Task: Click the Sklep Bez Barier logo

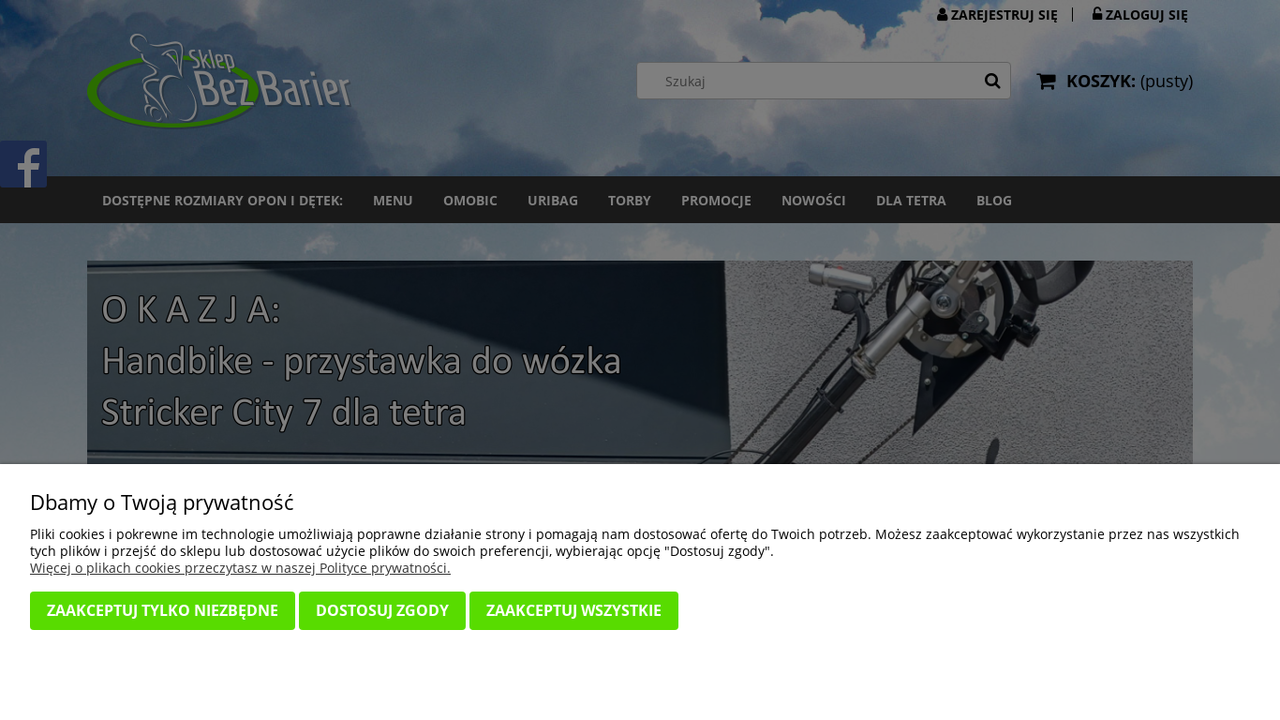Action: [x=219, y=81]
